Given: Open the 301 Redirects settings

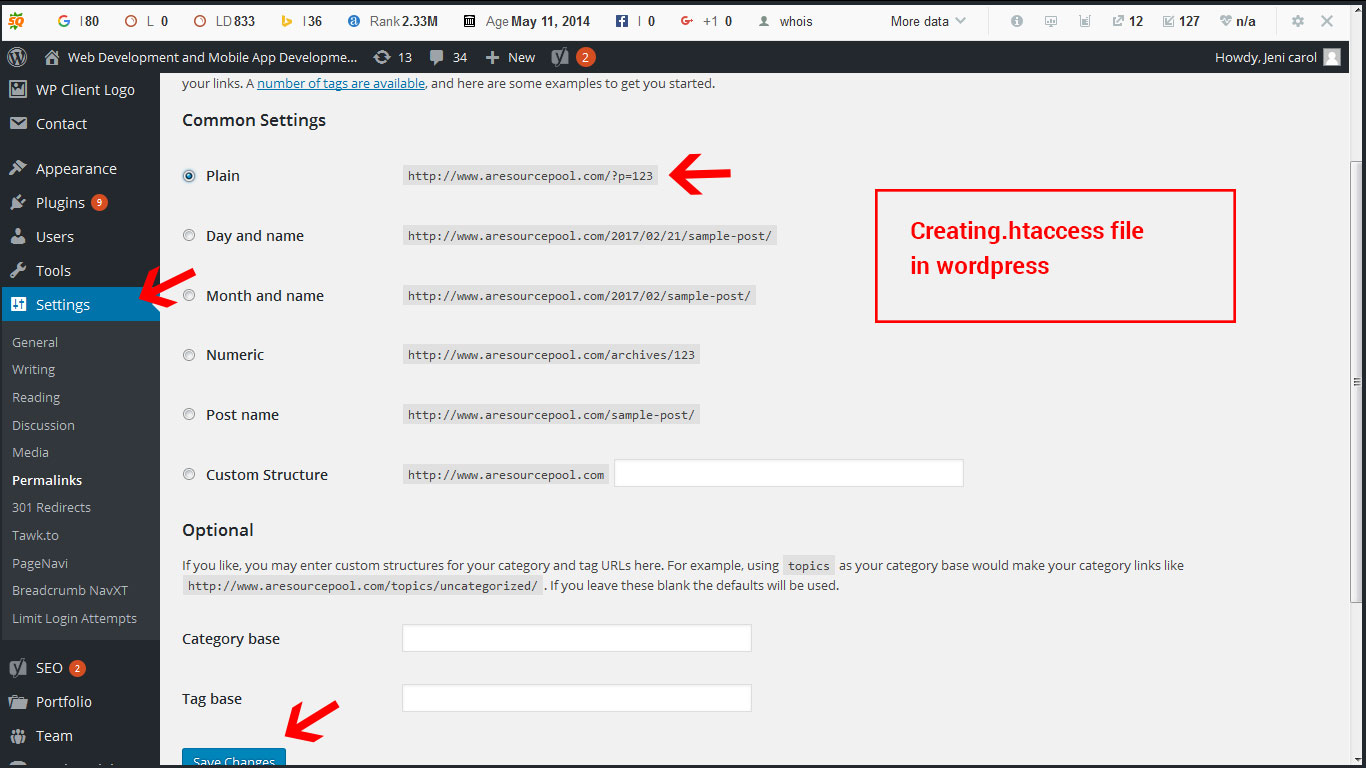Looking at the screenshot, I should [x=50, y=507].
